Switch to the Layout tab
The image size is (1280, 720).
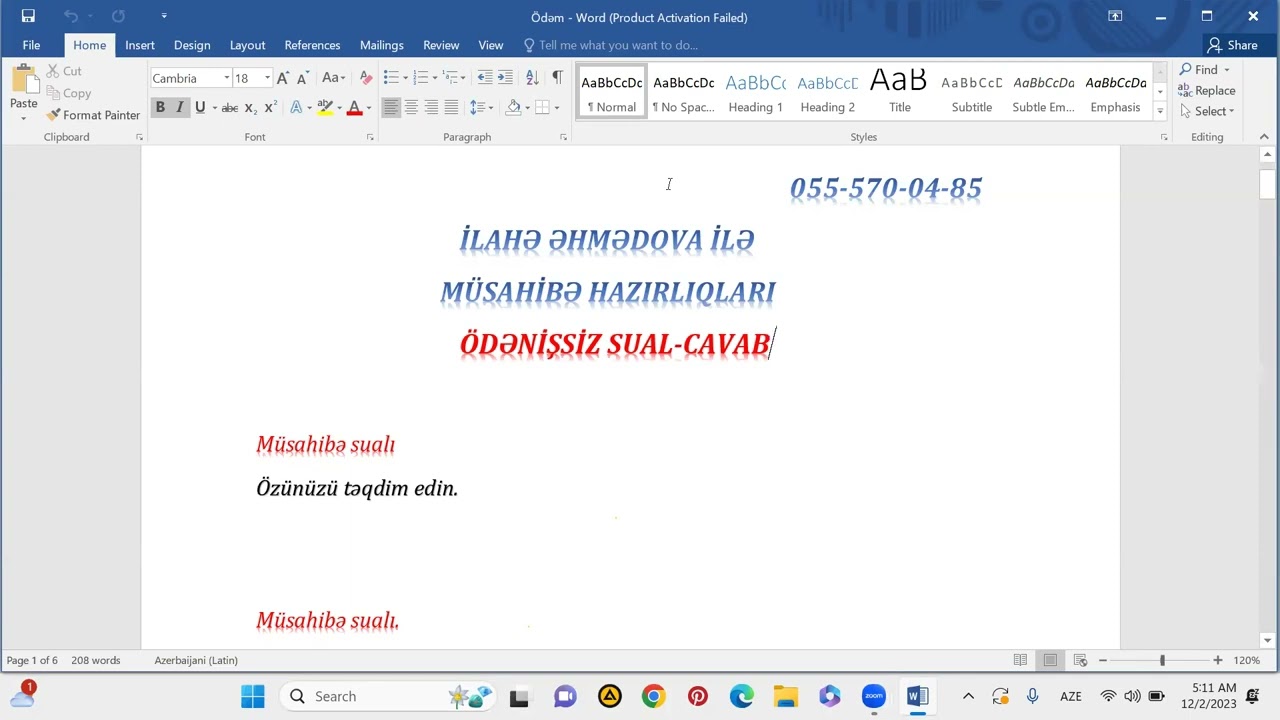(247, 45)
